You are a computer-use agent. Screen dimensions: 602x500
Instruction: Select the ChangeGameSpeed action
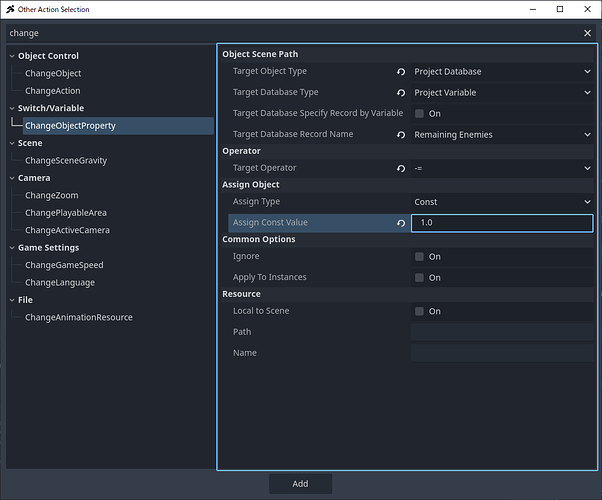click(64, 265)
